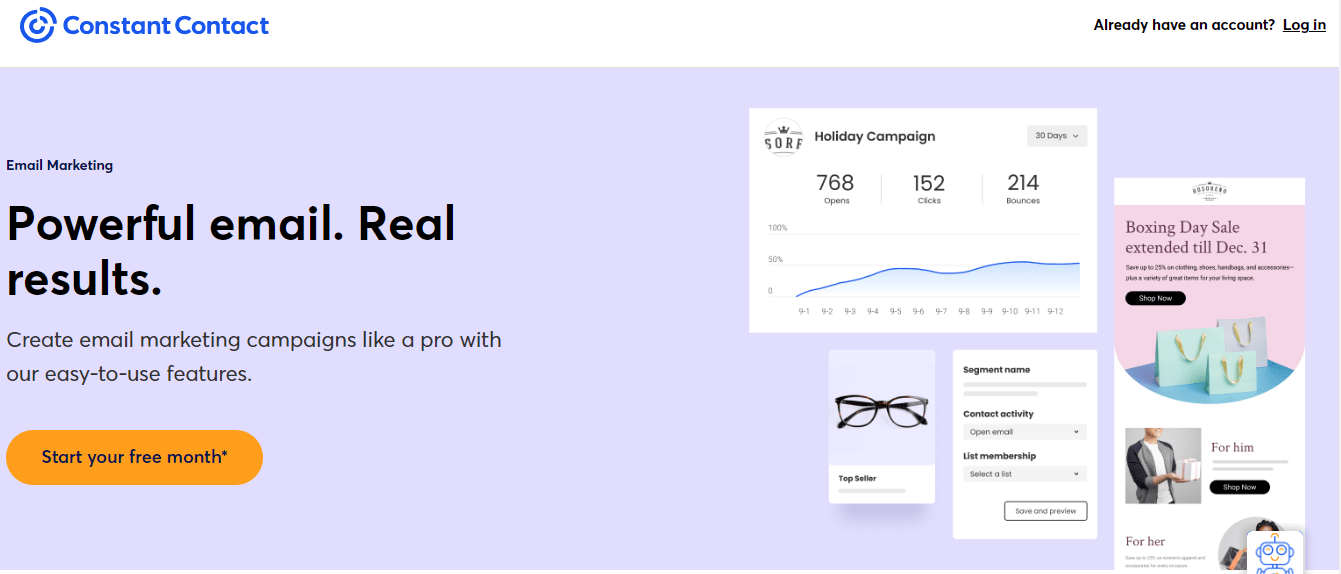The height and width of the screenshot is (574, 1341).
Task: Click the Constant Contact wordmark text
Action: click(166, 25)
